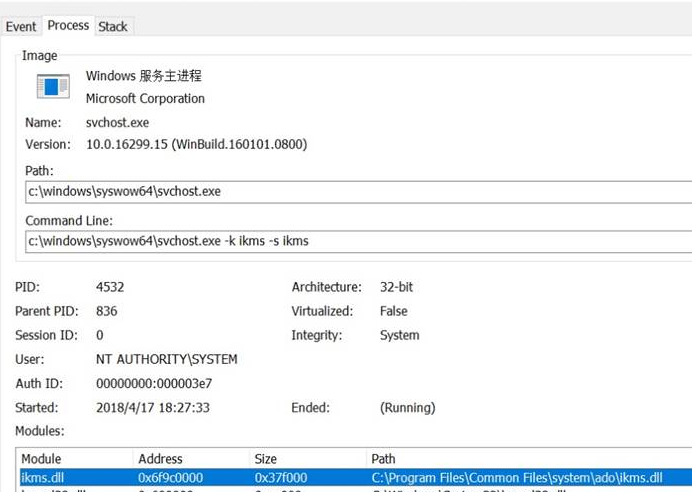692x492 pixels.
Task: Select the Process tab
Action: (68, 25)
